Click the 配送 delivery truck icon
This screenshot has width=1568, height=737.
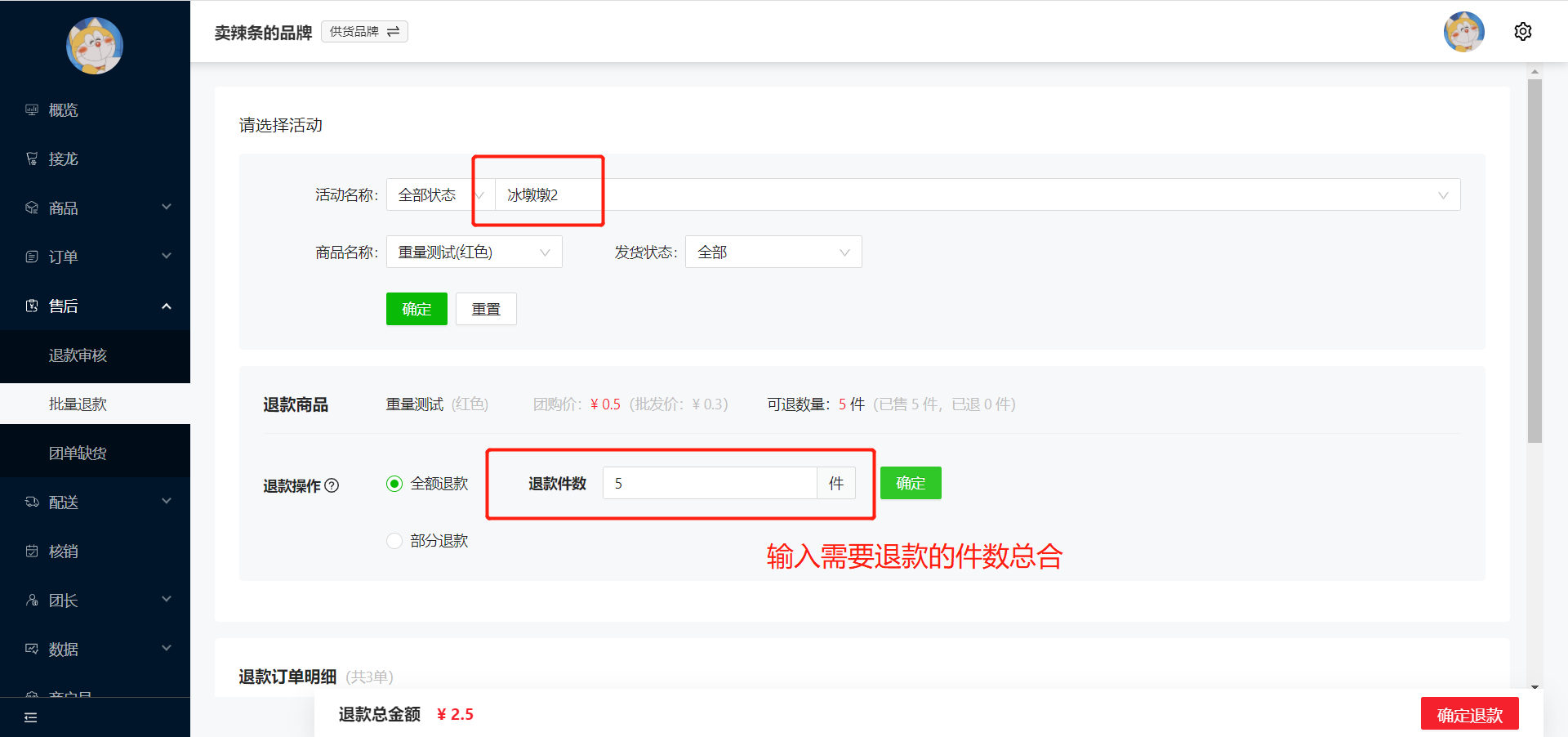32,502
